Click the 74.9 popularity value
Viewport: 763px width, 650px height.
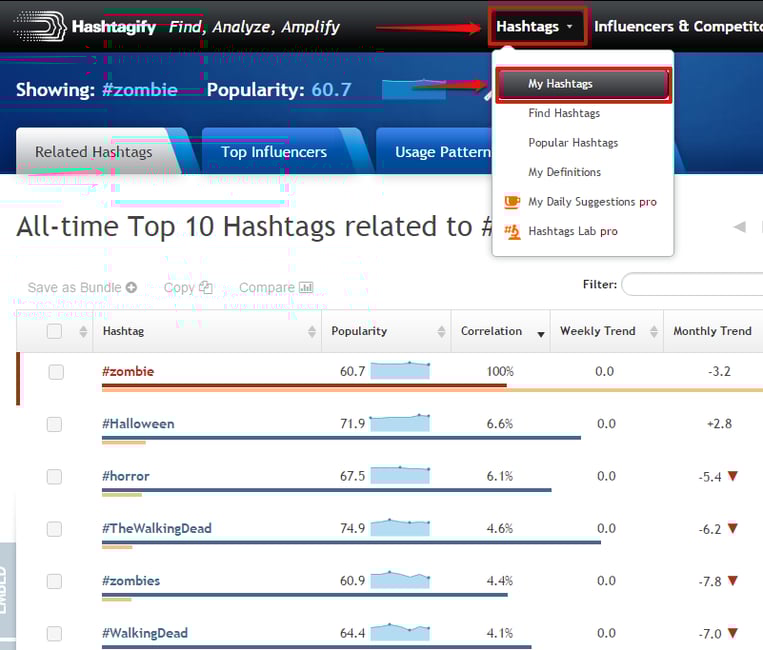[352, 528]
